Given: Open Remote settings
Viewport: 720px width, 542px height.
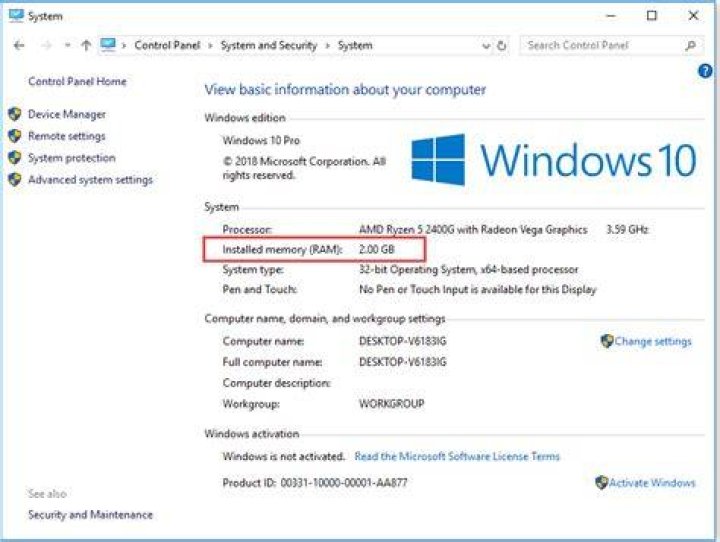Looking at the screenshot, I should 67,136.
